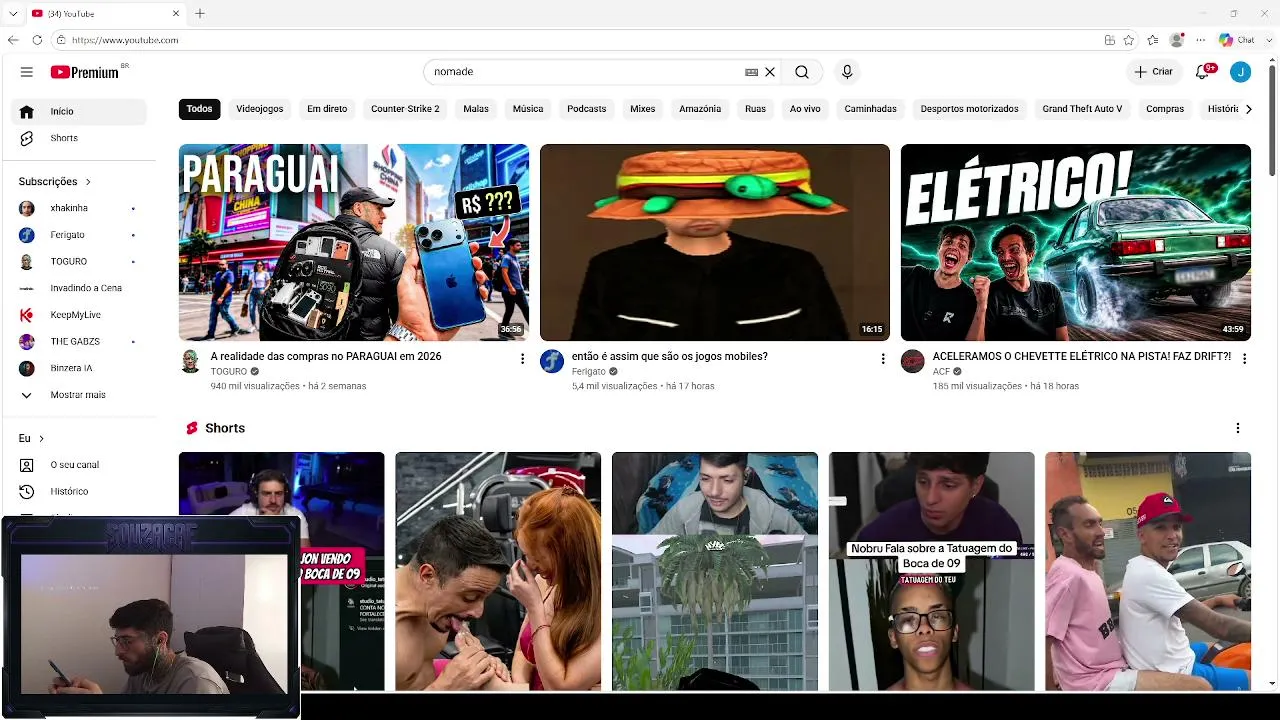Image resolution: width=1280 pixels, height=720 pixels.
Task: Select the 'Todos' filter chip
Action: 199,109
